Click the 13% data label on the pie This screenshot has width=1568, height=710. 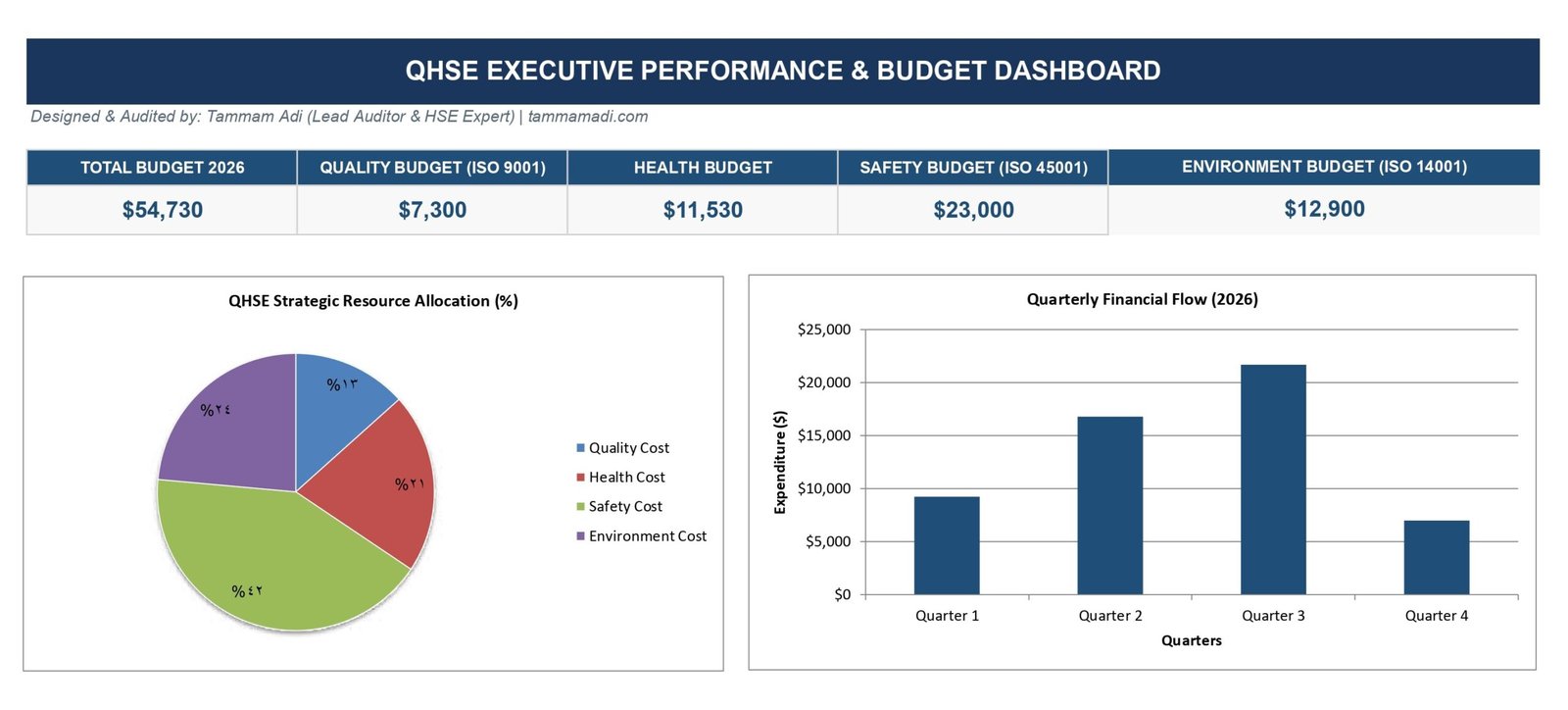coord(342,384)
